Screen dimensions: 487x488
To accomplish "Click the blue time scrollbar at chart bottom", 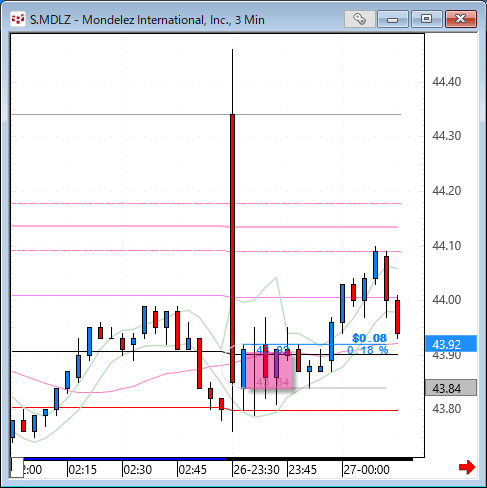I will [125, 459].
